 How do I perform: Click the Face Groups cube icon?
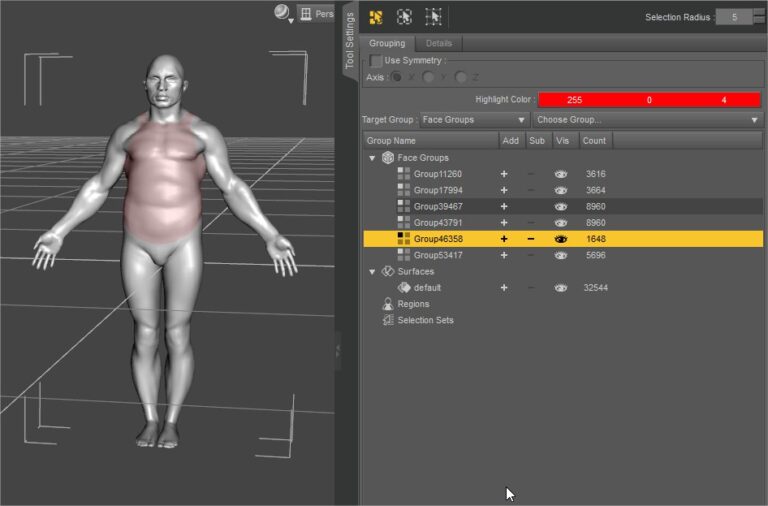tap(388, 158)
